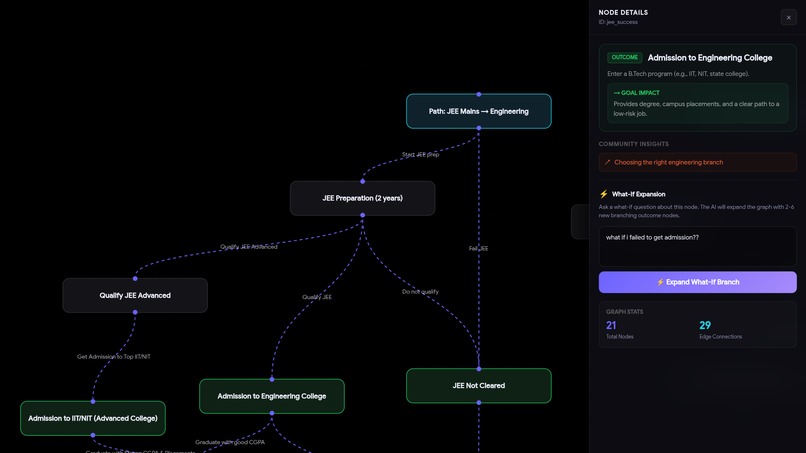Image resolution: width=806 pixels, height=453 pixels.
Task: Click the 'Do not qualify' edge label
Action: (x=420, y=292)
